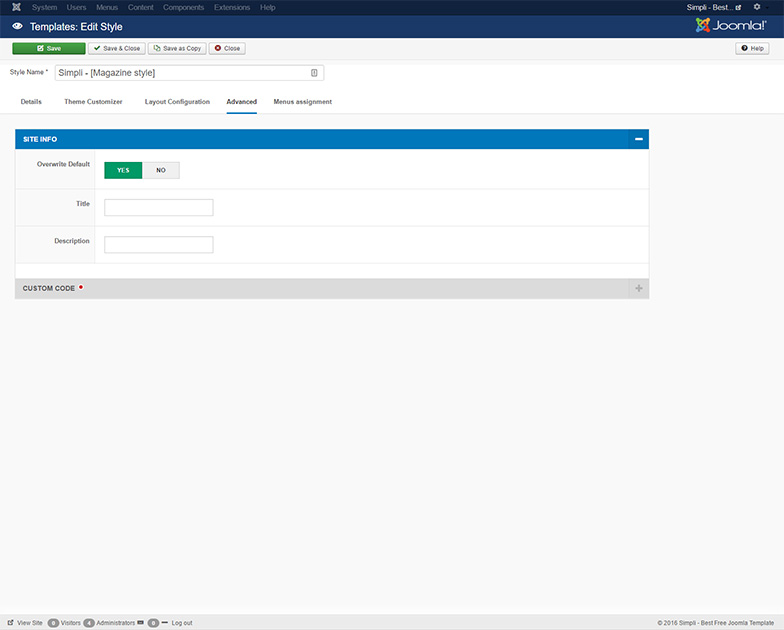The height and width of the screenshot is (630, 784).
Task: Click the eye icon beside Templates: Edit Style
Action: point(17,26)
